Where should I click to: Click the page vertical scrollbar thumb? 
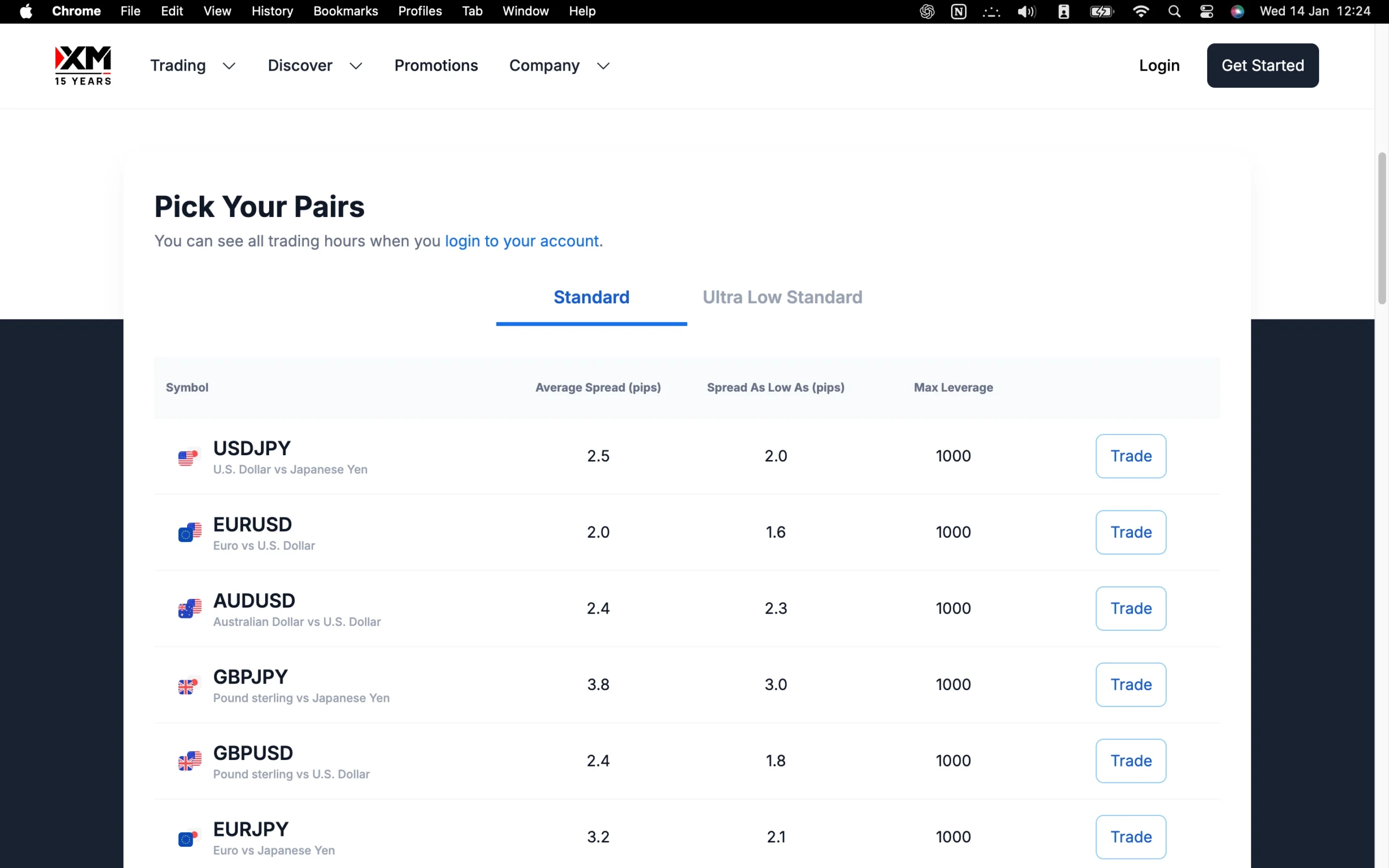1381,228
